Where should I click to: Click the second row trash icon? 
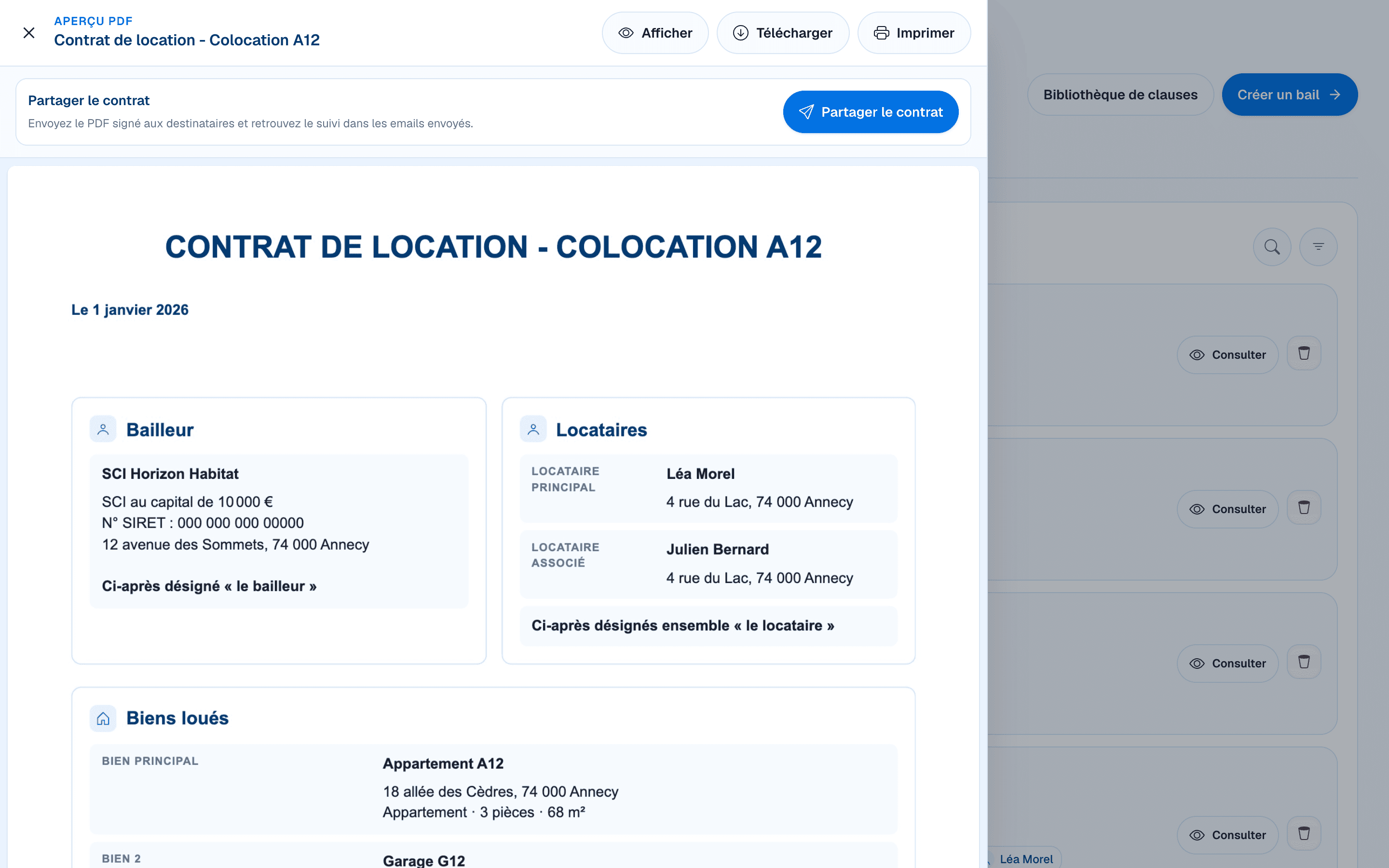pyautogui.click(x=1304, y=507)
